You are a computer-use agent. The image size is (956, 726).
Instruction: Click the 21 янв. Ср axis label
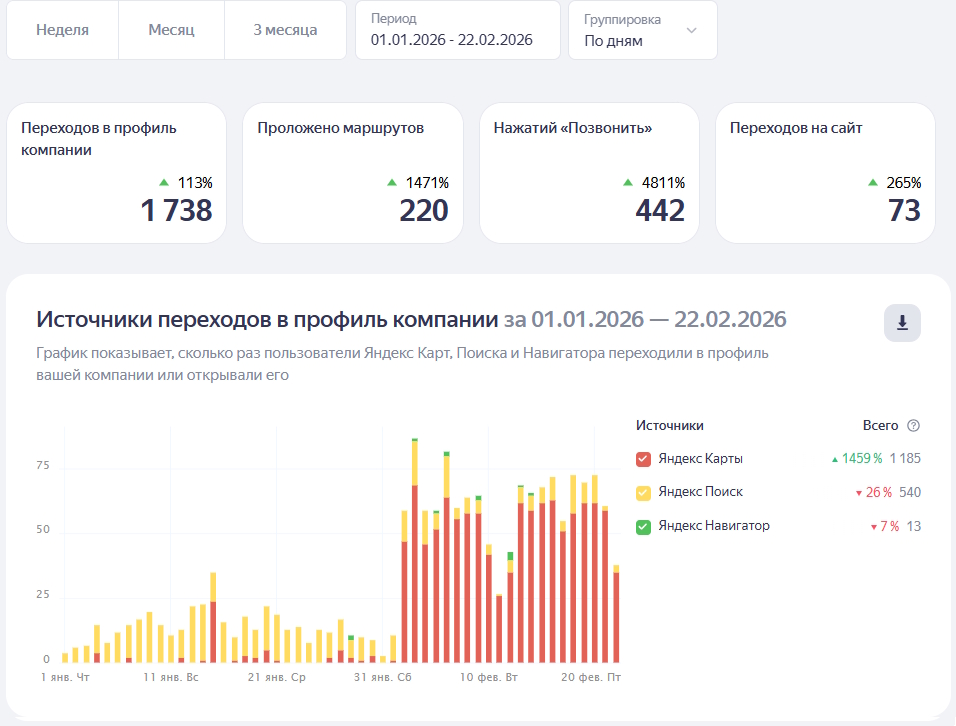click(277, 677)
